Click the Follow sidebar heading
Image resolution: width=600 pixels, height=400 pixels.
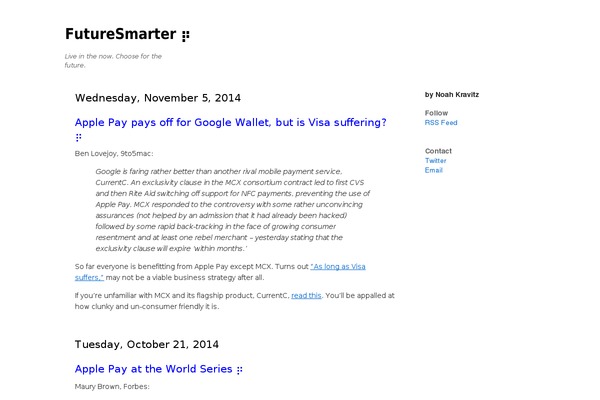pyautogui.click(x=436, y=113)
